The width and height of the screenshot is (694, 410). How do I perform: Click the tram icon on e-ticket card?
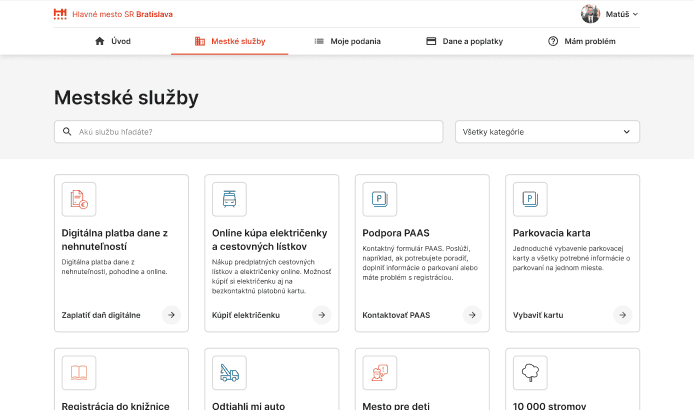pos(228,200)
